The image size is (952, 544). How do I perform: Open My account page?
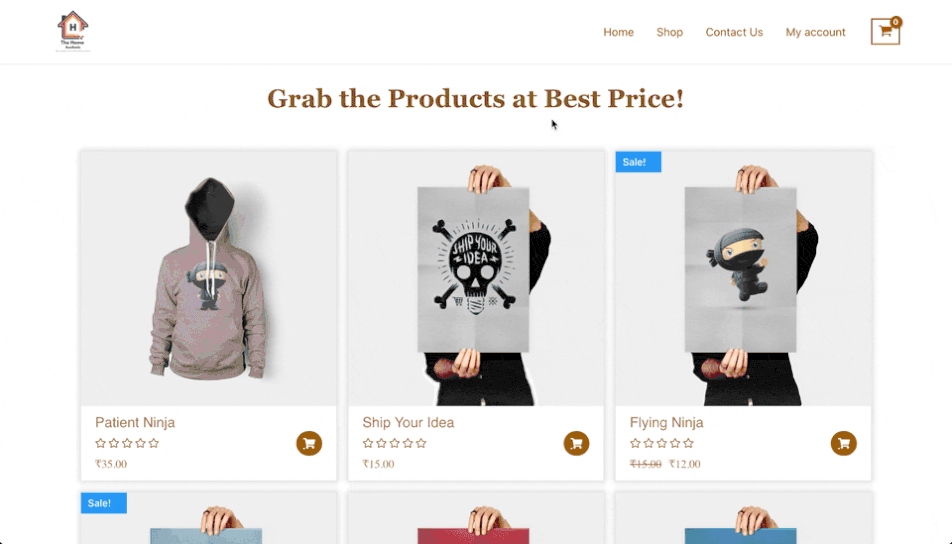tap(815, 32)
